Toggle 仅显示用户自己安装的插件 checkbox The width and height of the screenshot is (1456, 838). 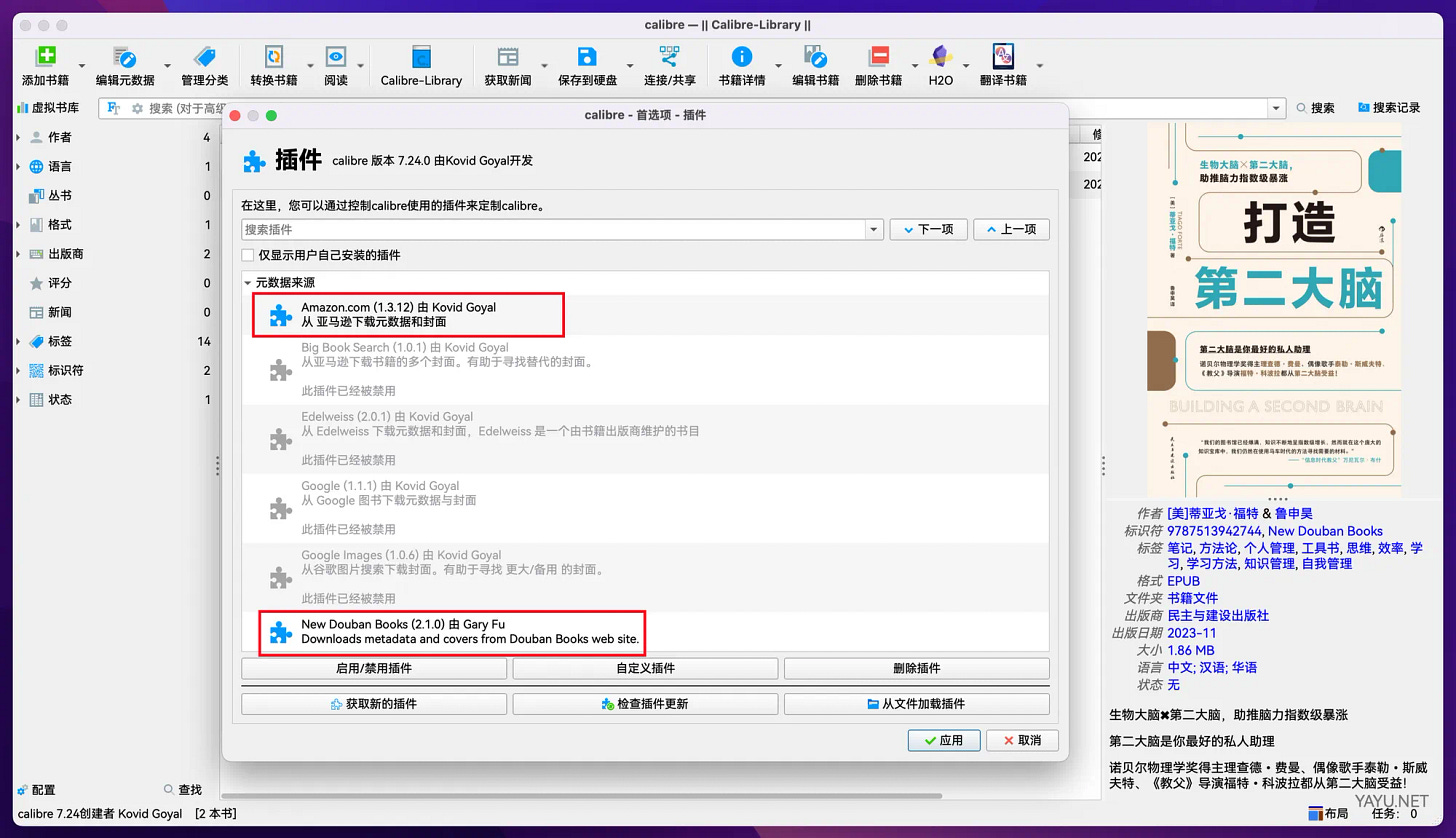[248, 255]
